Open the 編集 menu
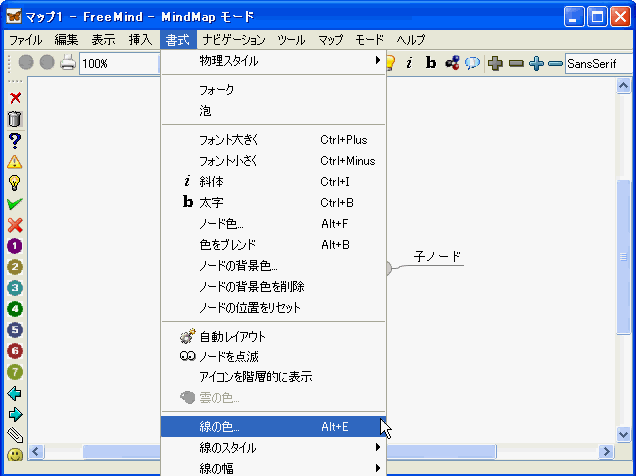636x476 pixels. coord(66,40)
